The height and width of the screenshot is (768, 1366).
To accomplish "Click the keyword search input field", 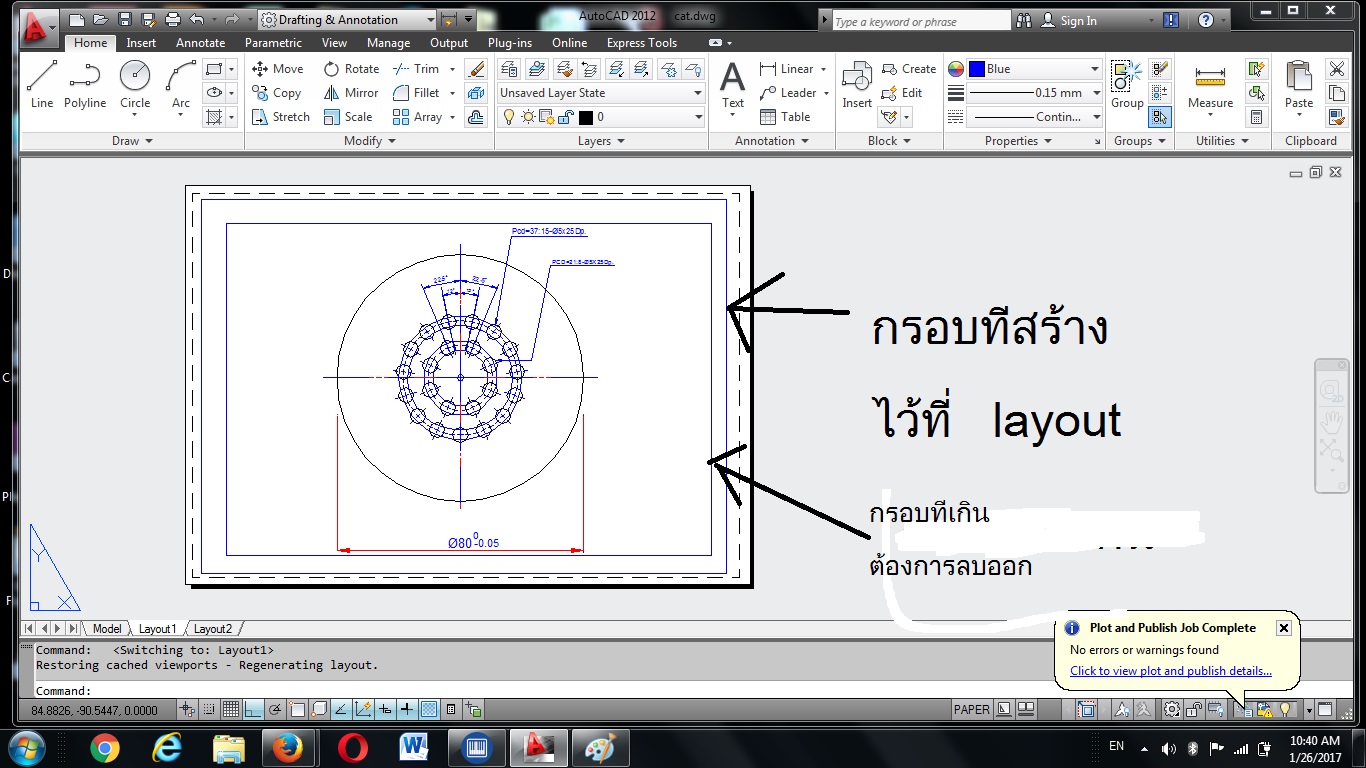I will 921,21.
